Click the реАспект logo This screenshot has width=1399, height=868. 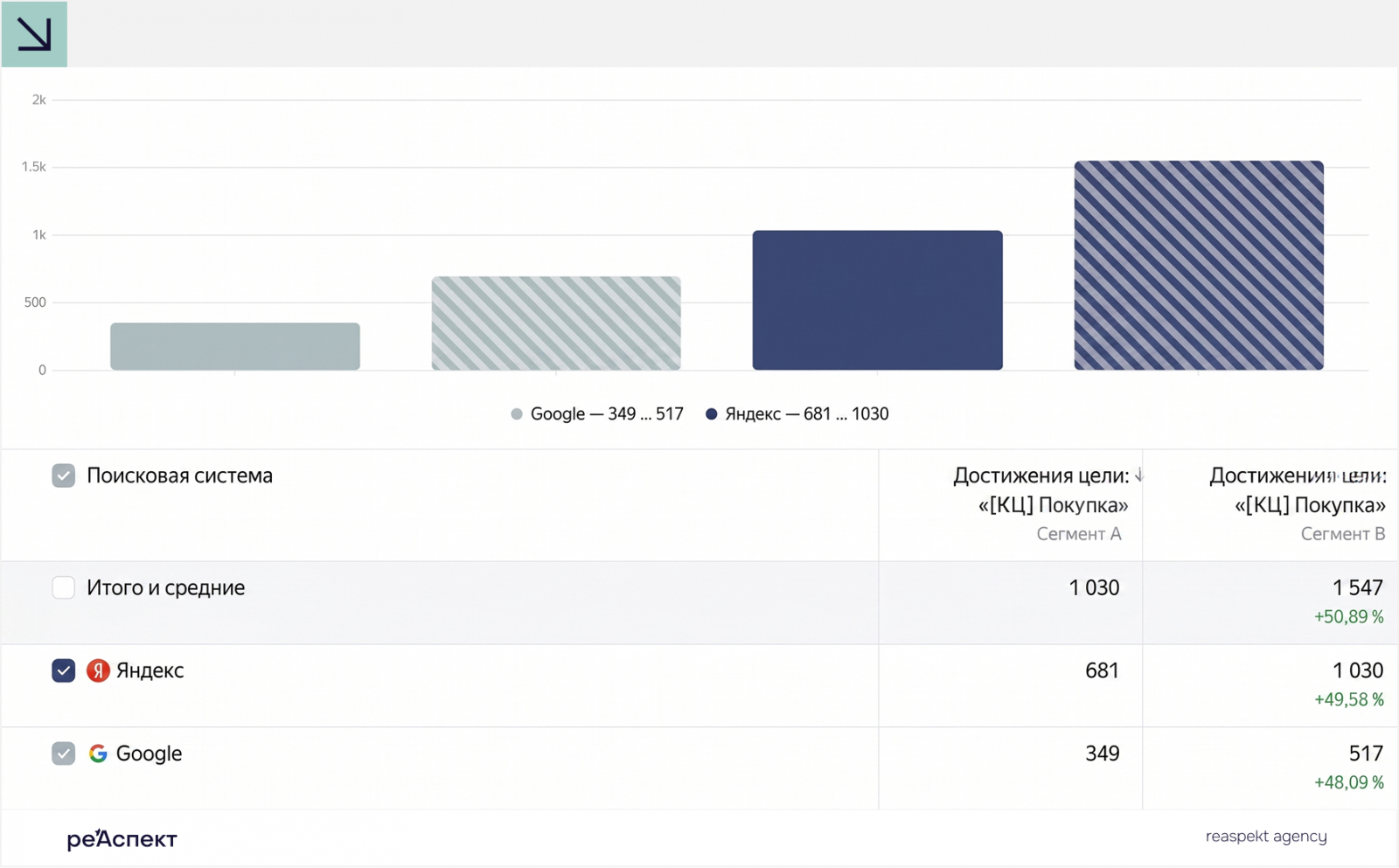(x=122, y=839)
